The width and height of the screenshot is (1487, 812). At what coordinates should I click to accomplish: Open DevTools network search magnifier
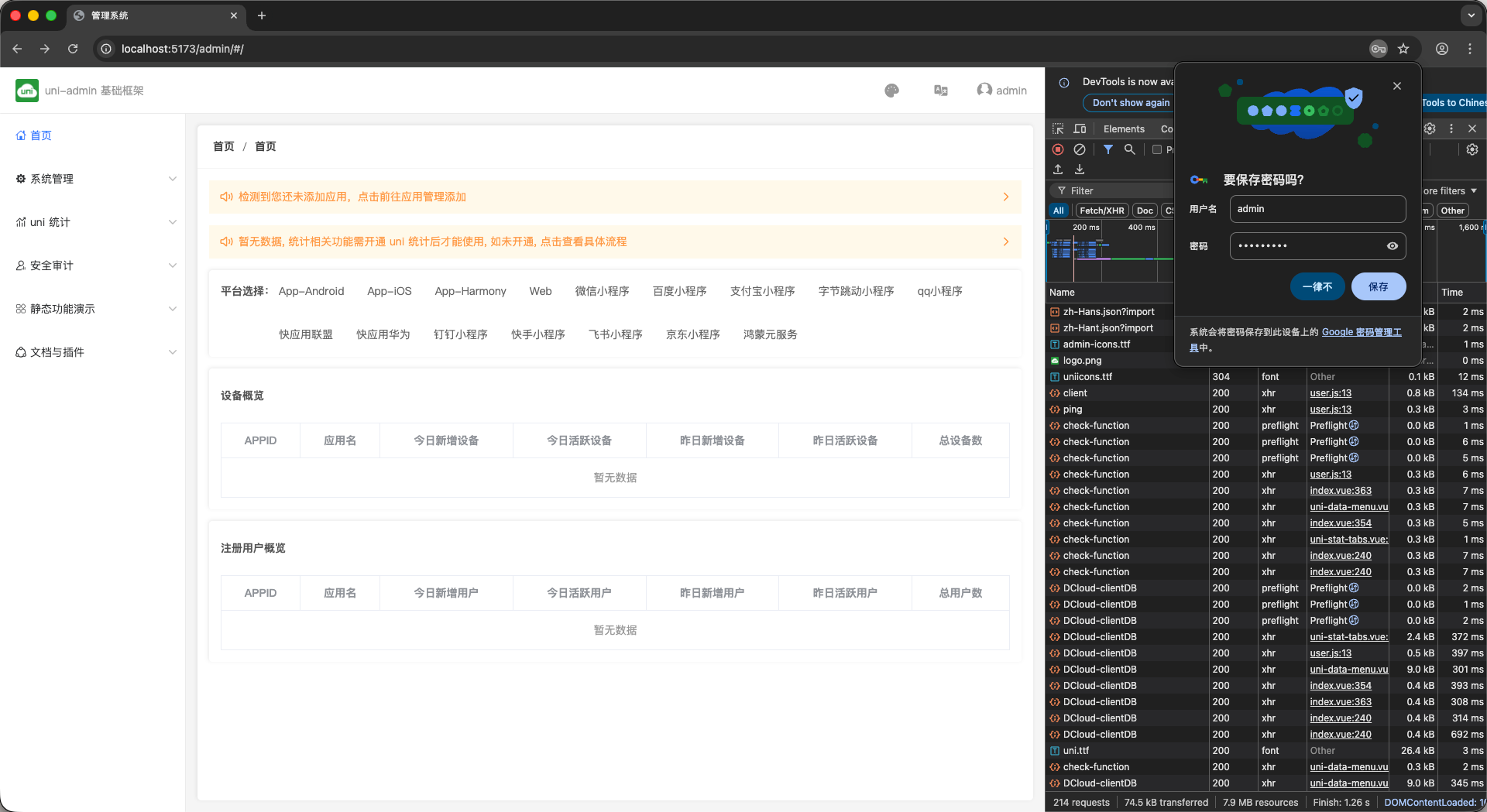click(1130, 149)
